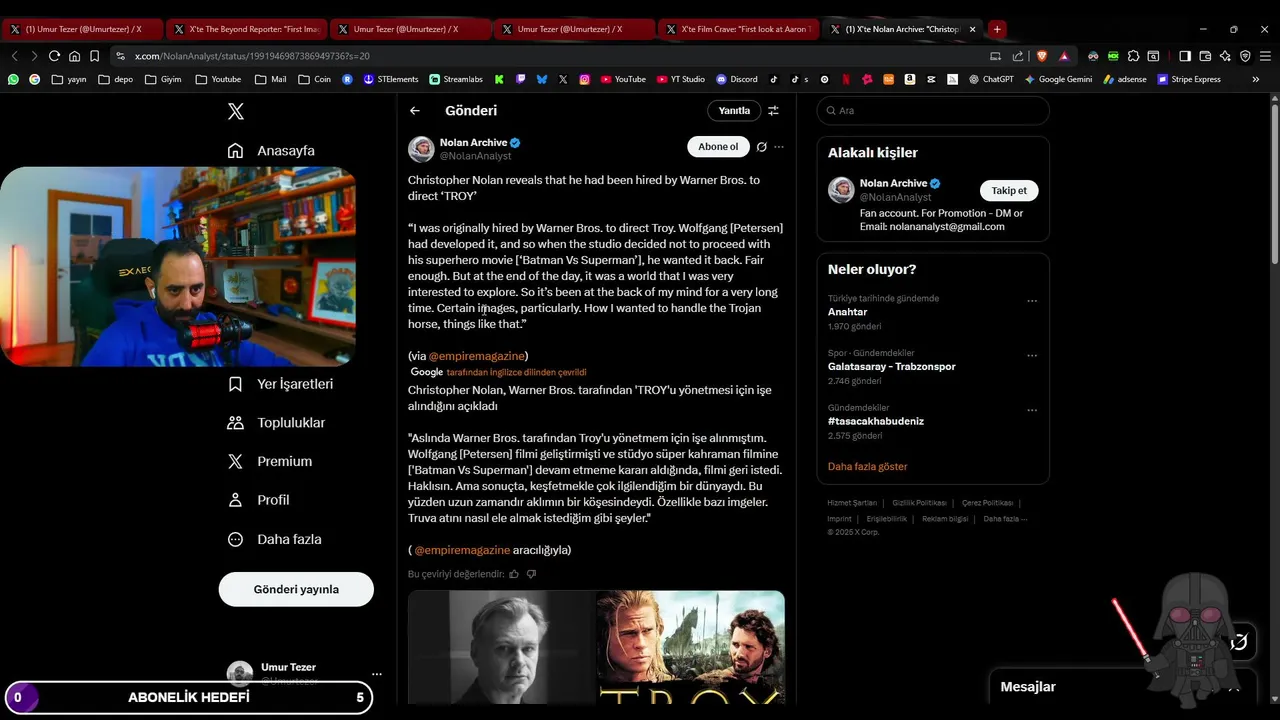Viewport: 1280px width, 720px height.
Task: Rate translation with thumbs down
Action: click(531, 574)
